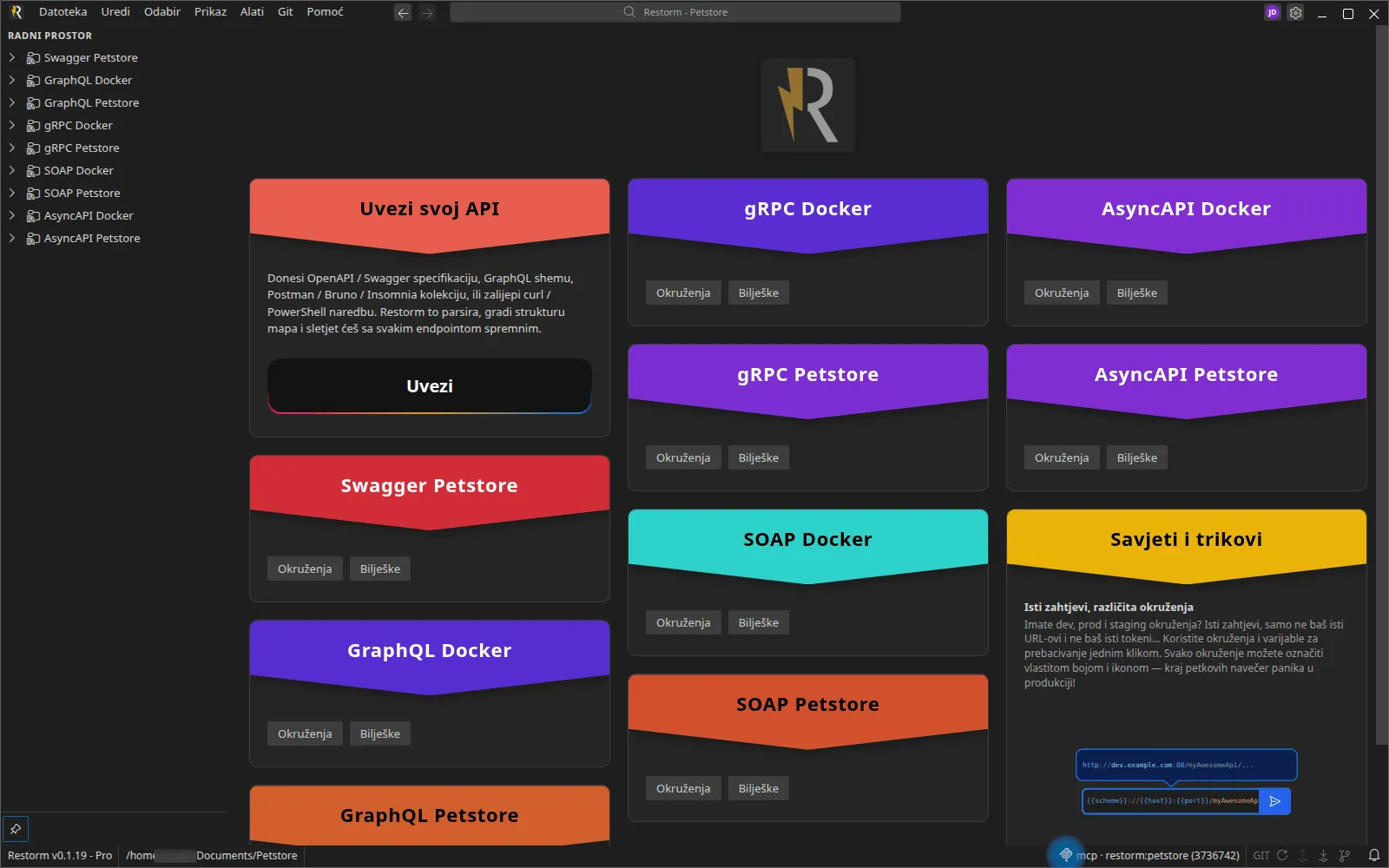Click the large Restorm logo above cards
This screenshot has width=1389, height=868.
coord(808,105)
